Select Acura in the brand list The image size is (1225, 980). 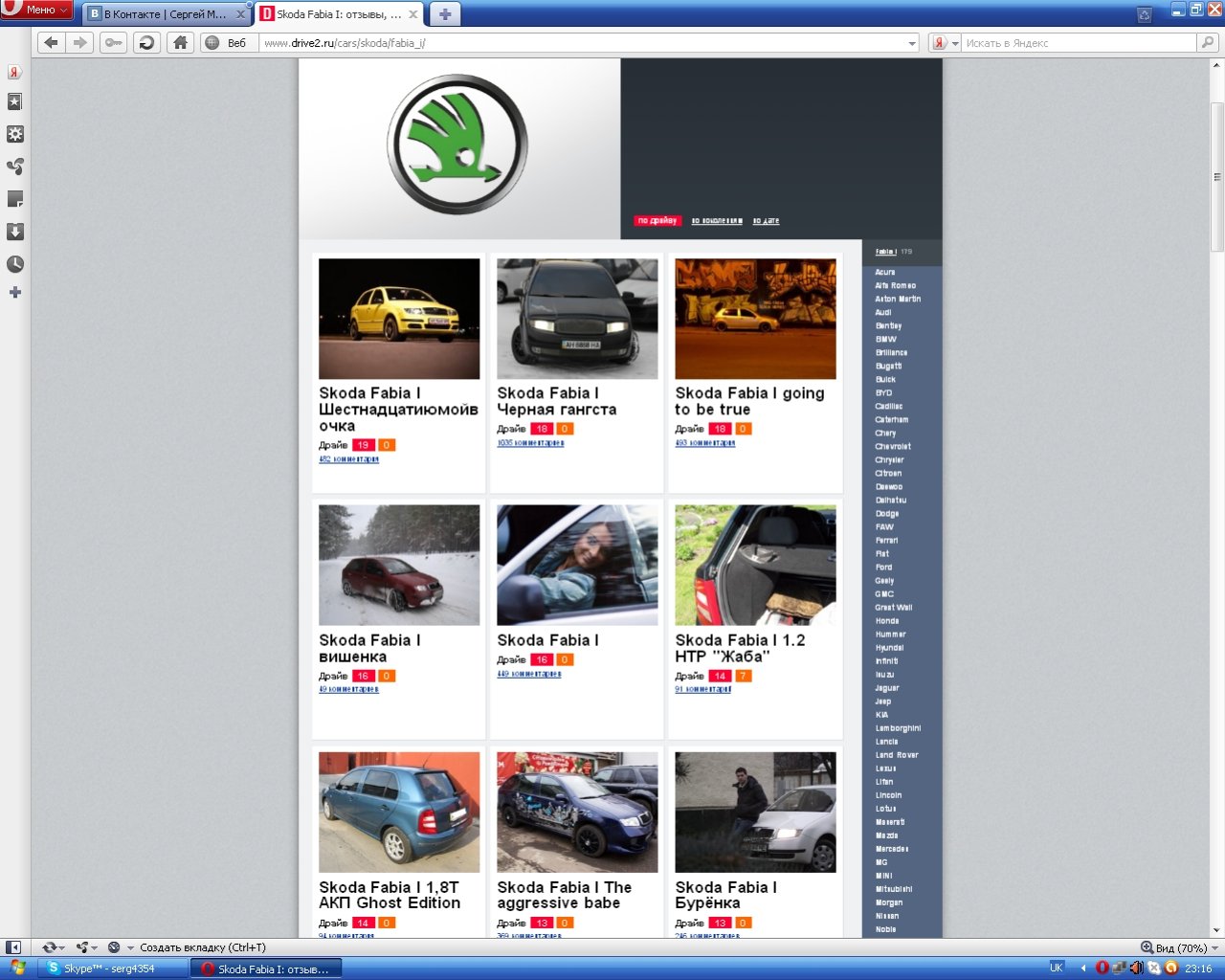pos(885,273)
